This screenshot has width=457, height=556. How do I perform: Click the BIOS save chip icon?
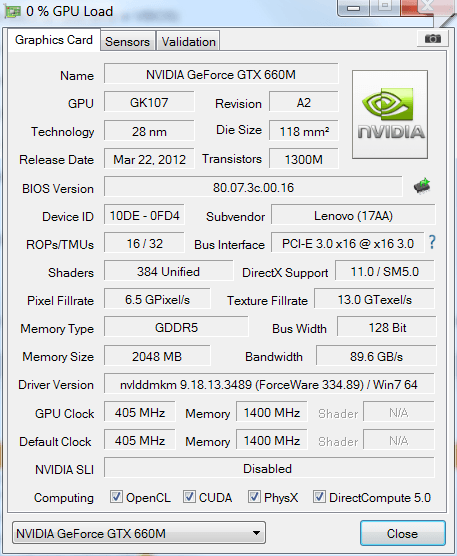point(422,186)
